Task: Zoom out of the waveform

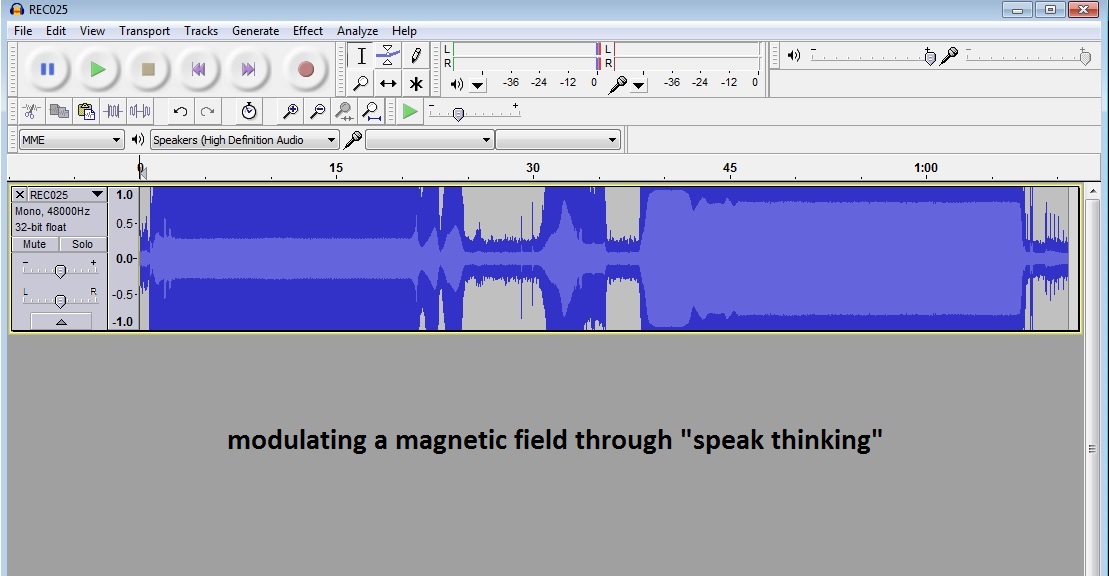Action: pyautogui.click(x=318, y=111)
